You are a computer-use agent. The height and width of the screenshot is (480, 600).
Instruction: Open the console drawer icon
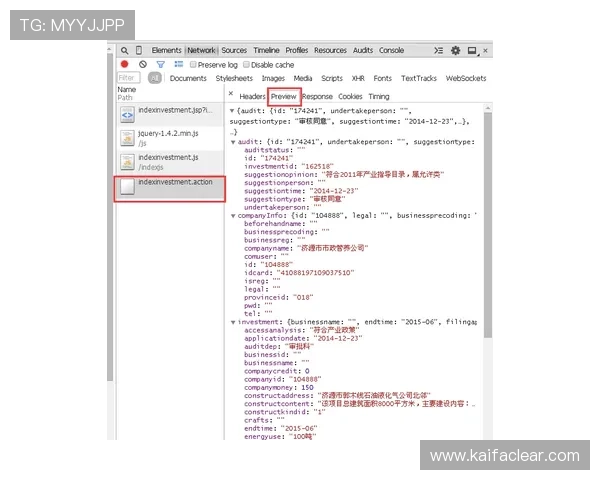tap(439, 51)
